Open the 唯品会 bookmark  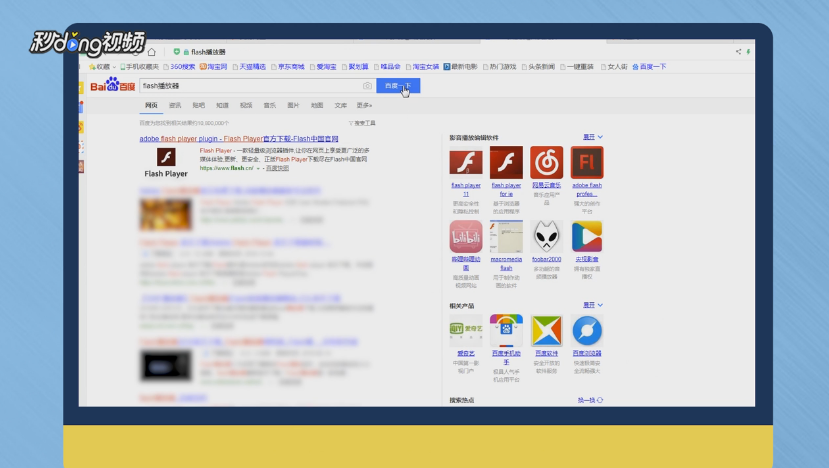(388, 67)
